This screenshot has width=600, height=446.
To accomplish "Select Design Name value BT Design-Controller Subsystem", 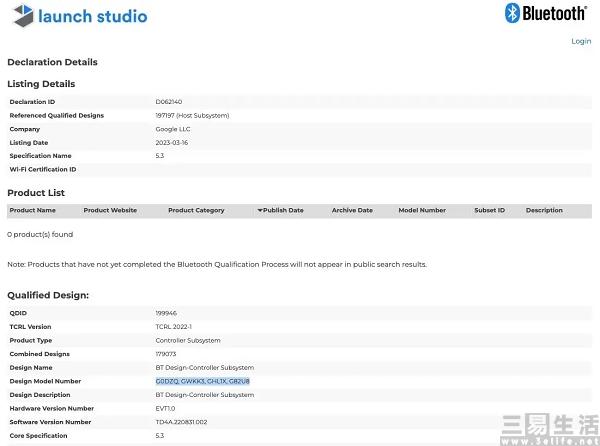I will click(205, 368).
